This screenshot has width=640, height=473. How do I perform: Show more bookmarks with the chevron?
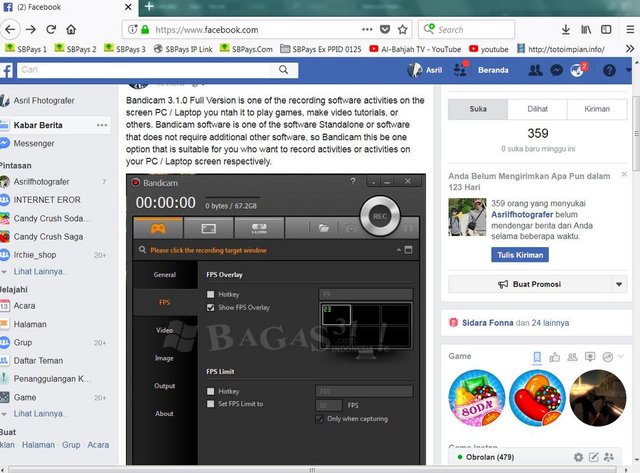coord(629,49)
